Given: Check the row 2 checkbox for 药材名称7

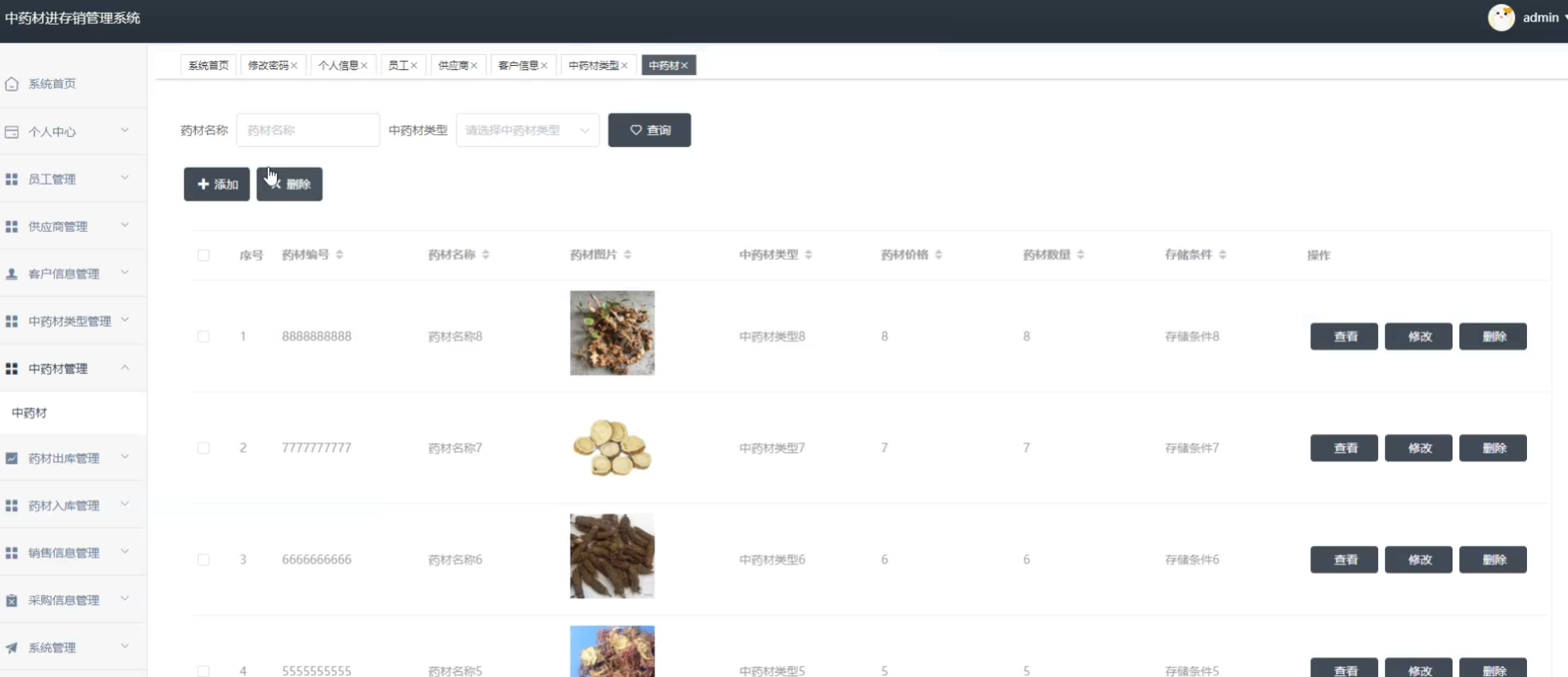Looking at the screenshot, I should click(204, 448).
